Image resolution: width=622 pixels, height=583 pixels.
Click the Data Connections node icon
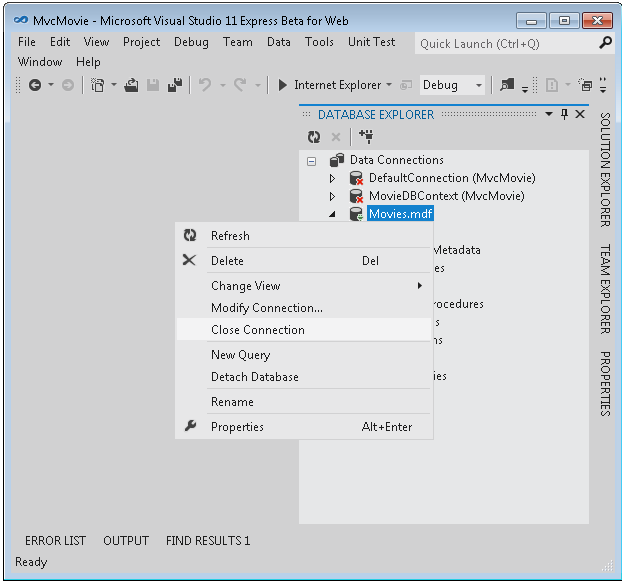pos(337,160)
